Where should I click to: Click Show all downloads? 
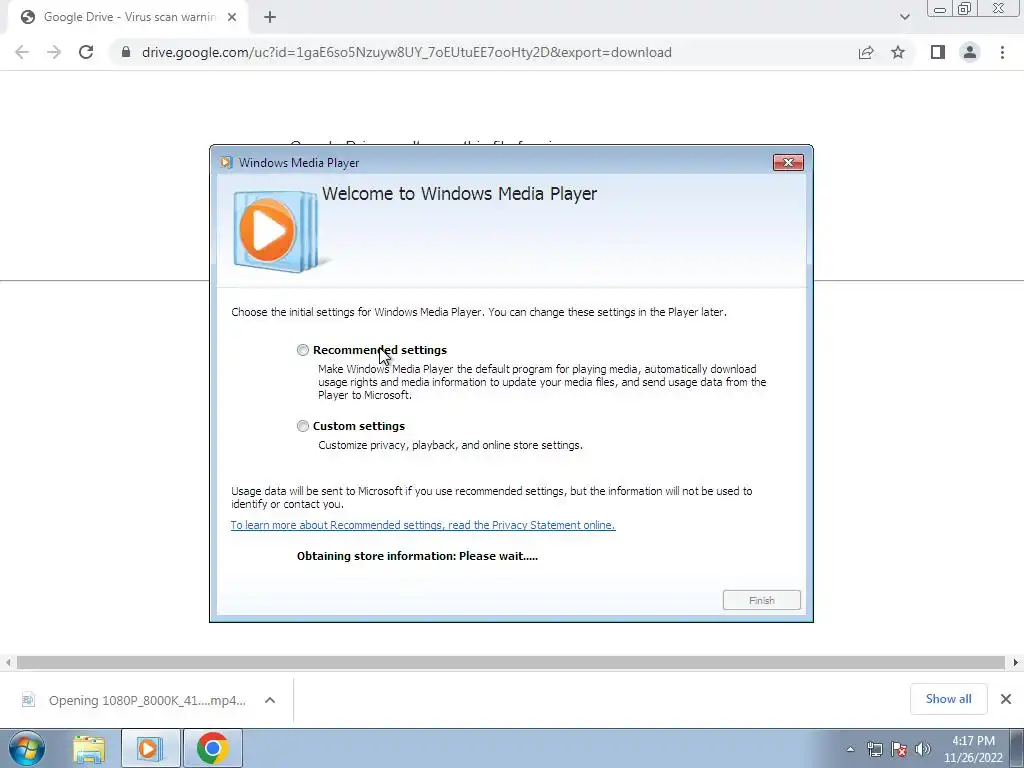[948, 699]
